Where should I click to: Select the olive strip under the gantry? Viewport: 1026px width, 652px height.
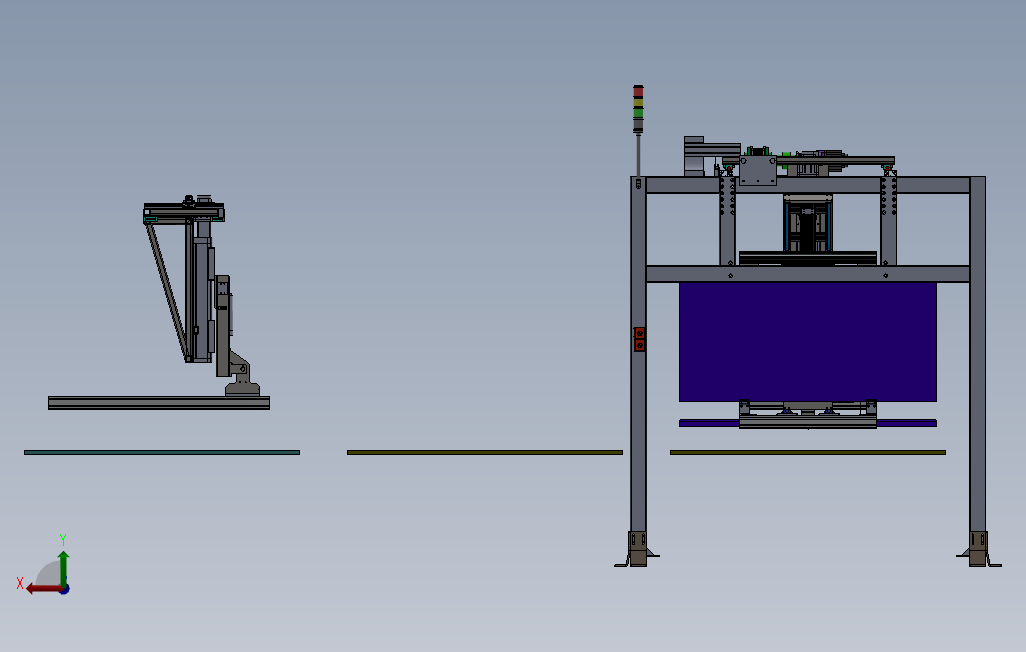pos(807,452)
